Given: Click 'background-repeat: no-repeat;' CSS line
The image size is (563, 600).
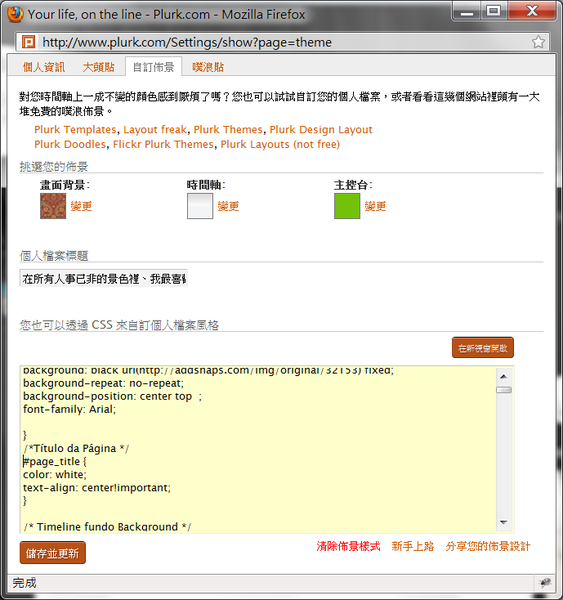Looking at the screenshot, I should (x=103, y=383).
